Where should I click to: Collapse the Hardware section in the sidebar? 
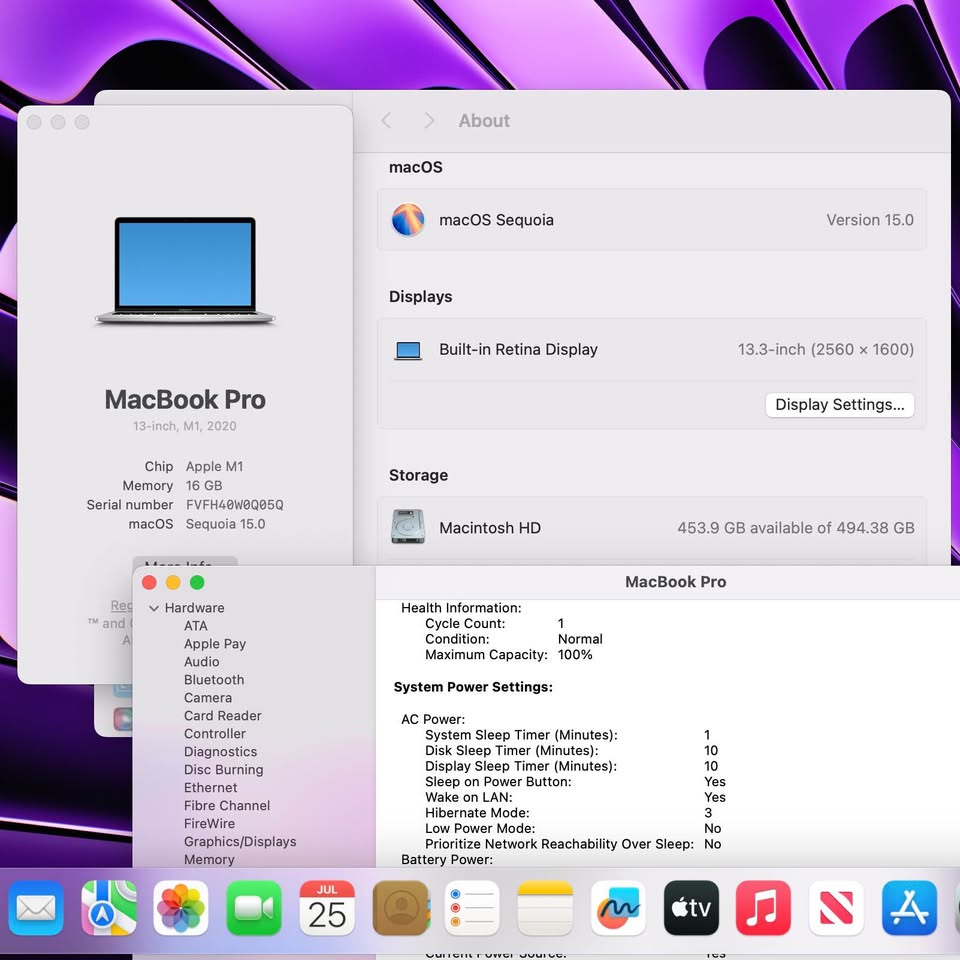pos(154,608)
